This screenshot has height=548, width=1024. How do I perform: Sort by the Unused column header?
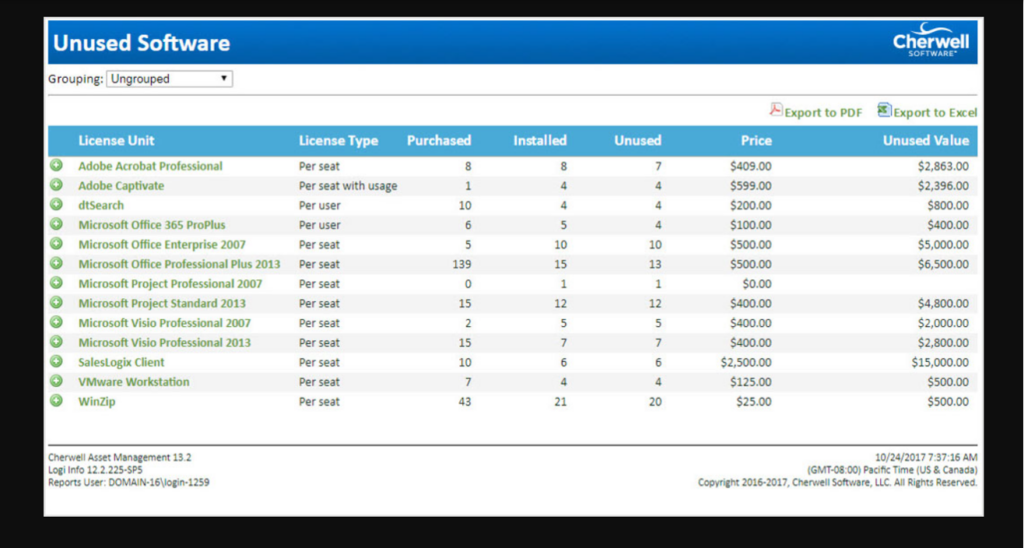(638, 140)
